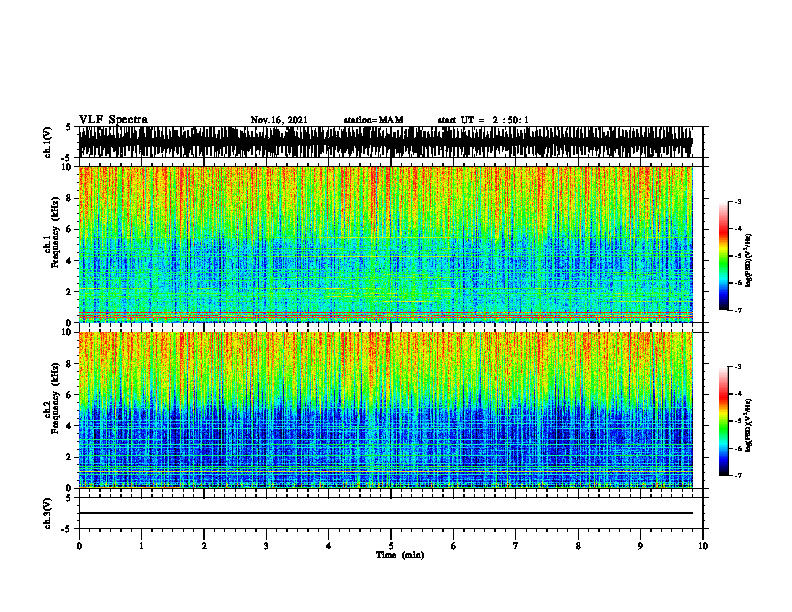Click the "station=MAM" header label
Screen dimensions: 792x612
[373, 120]
